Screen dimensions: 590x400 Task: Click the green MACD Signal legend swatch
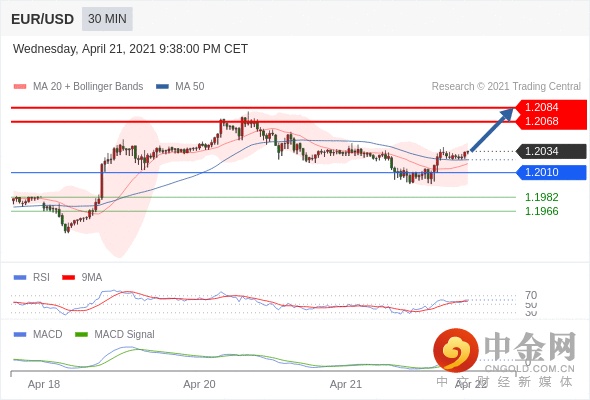point(81,335)
